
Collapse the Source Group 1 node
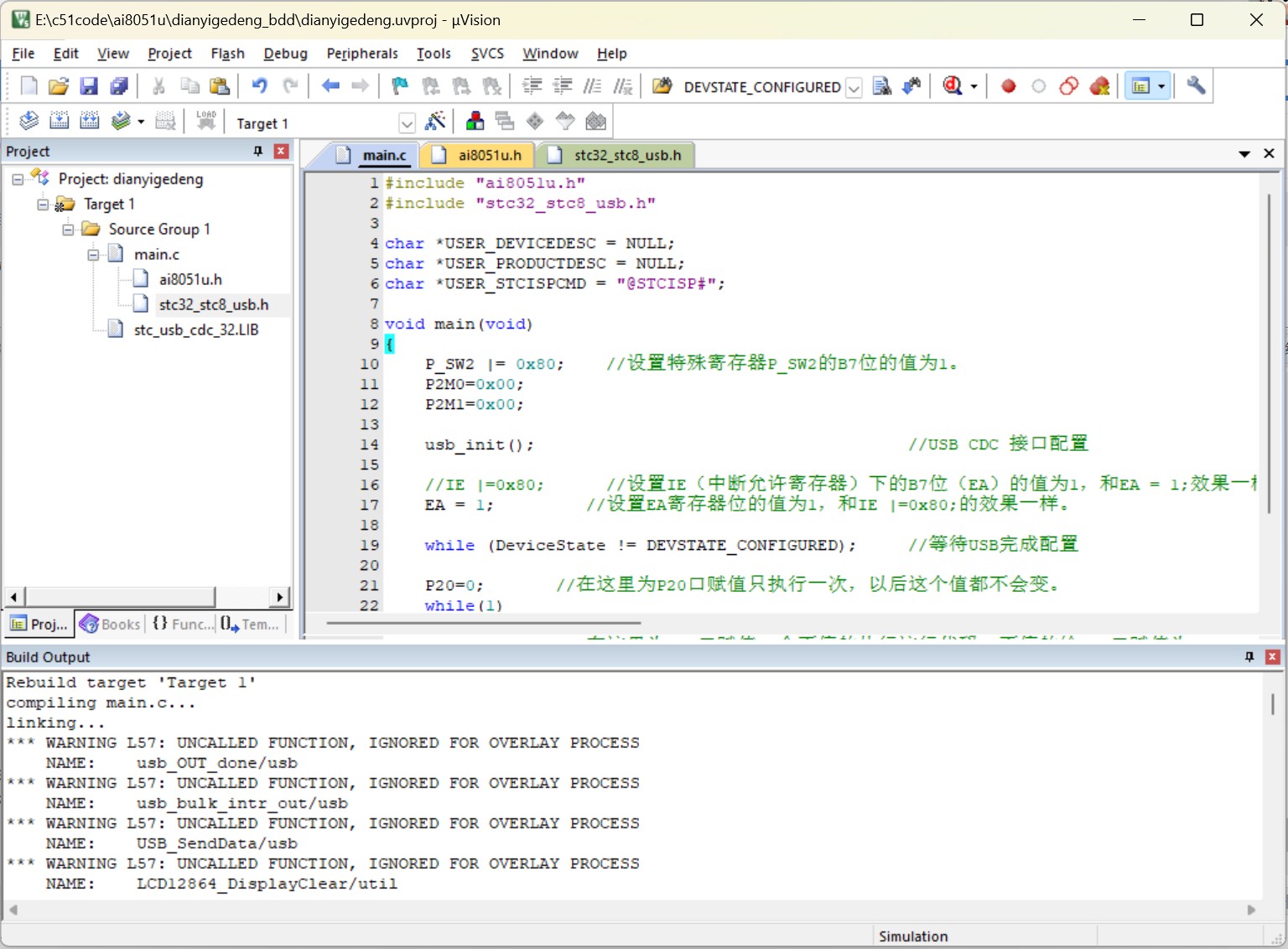click(68, 230)
